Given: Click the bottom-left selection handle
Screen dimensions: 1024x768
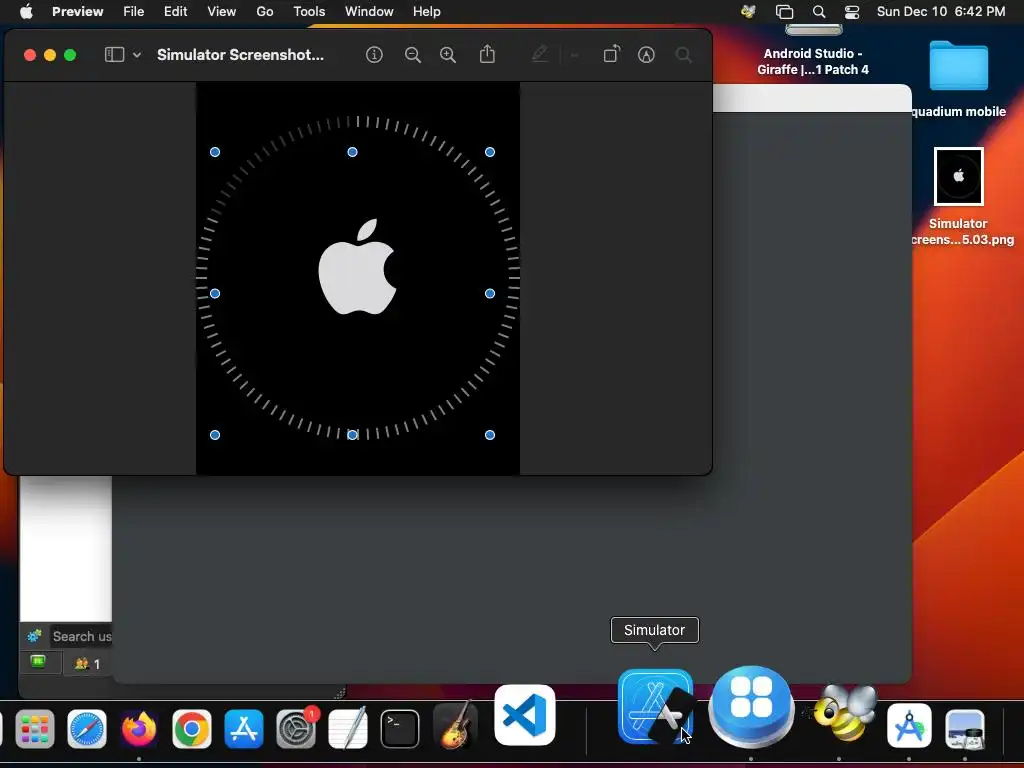Looking at the screenshot, I should [215, 435].
